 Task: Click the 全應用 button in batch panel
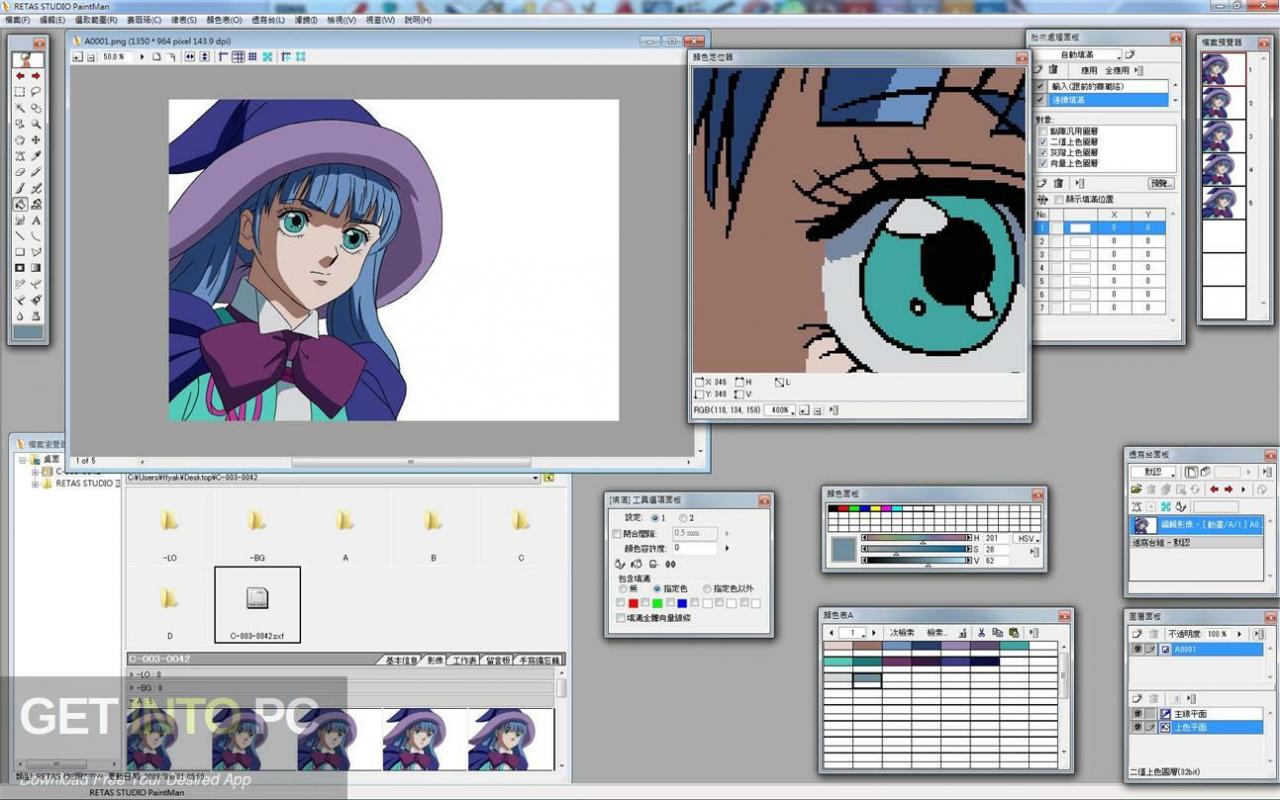point(1117,70)
